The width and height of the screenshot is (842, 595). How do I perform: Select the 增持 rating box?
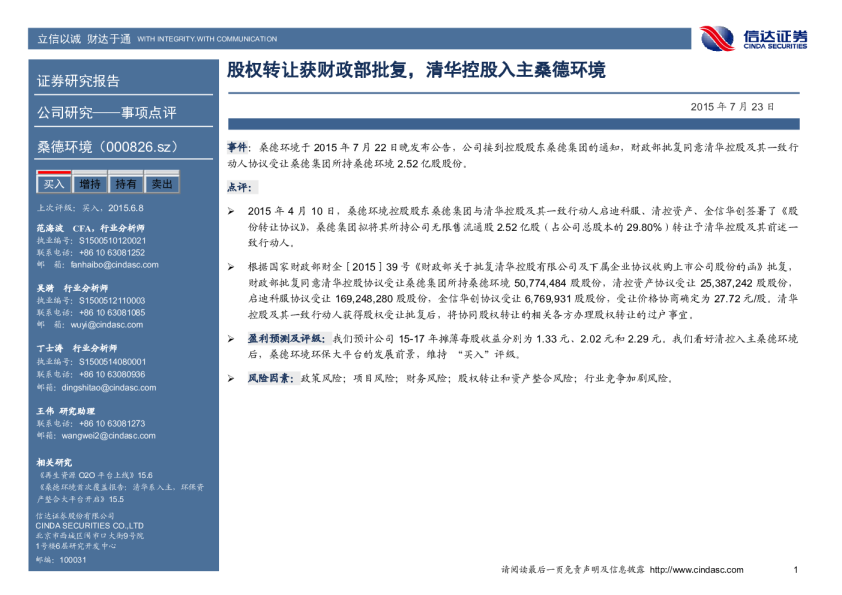pos(90,184)
